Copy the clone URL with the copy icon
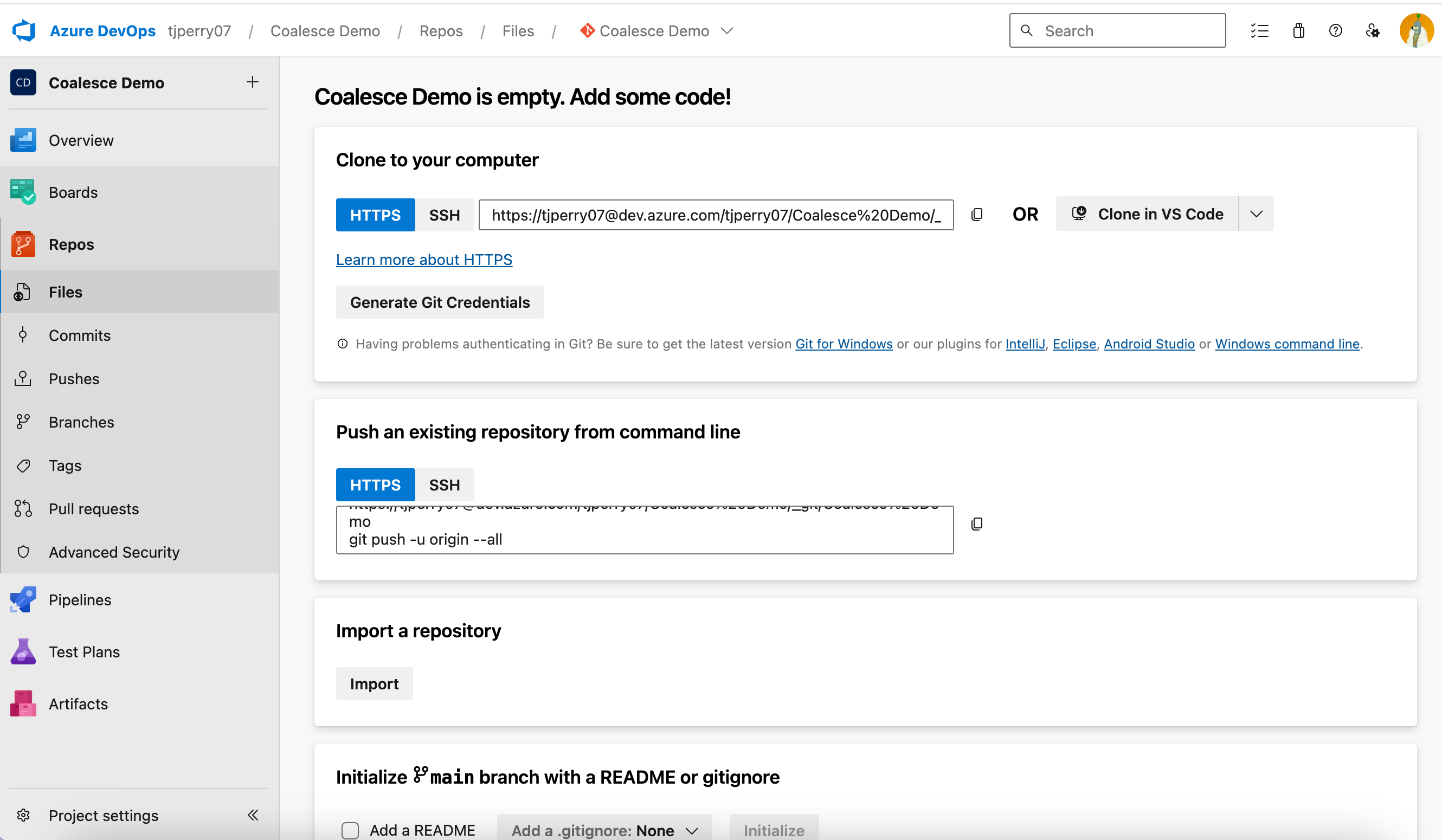The height and width of the screenshot is (840, 1442). click(x=977, y=214)
